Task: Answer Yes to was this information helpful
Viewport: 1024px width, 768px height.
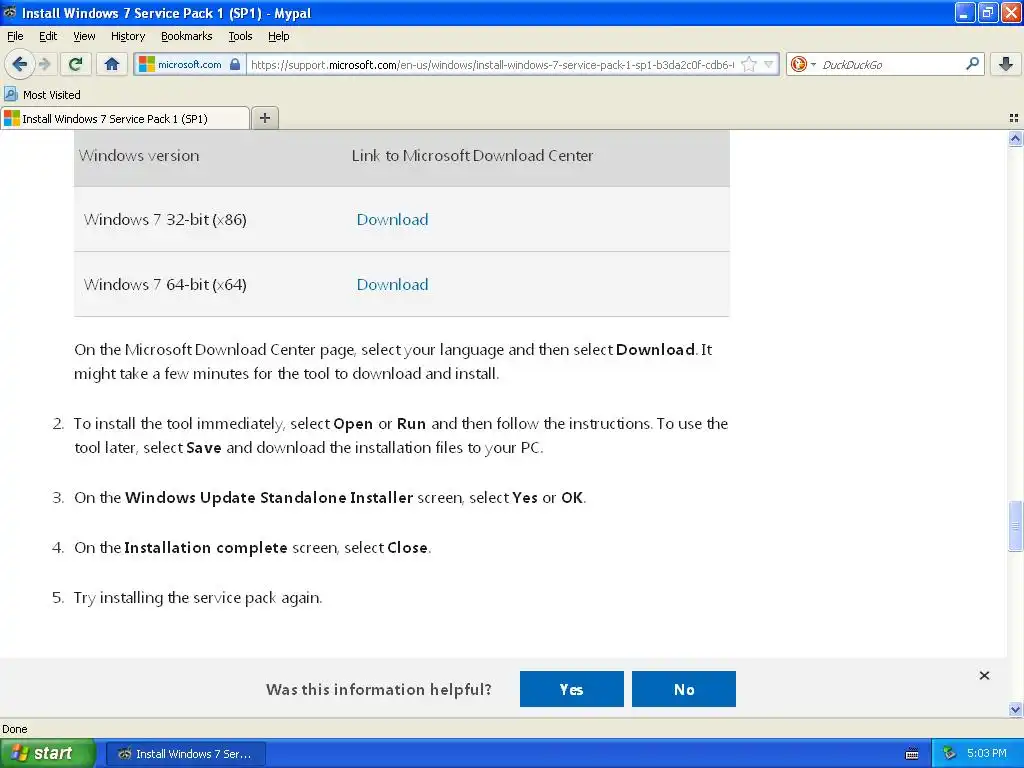Action: coord(571,689)
